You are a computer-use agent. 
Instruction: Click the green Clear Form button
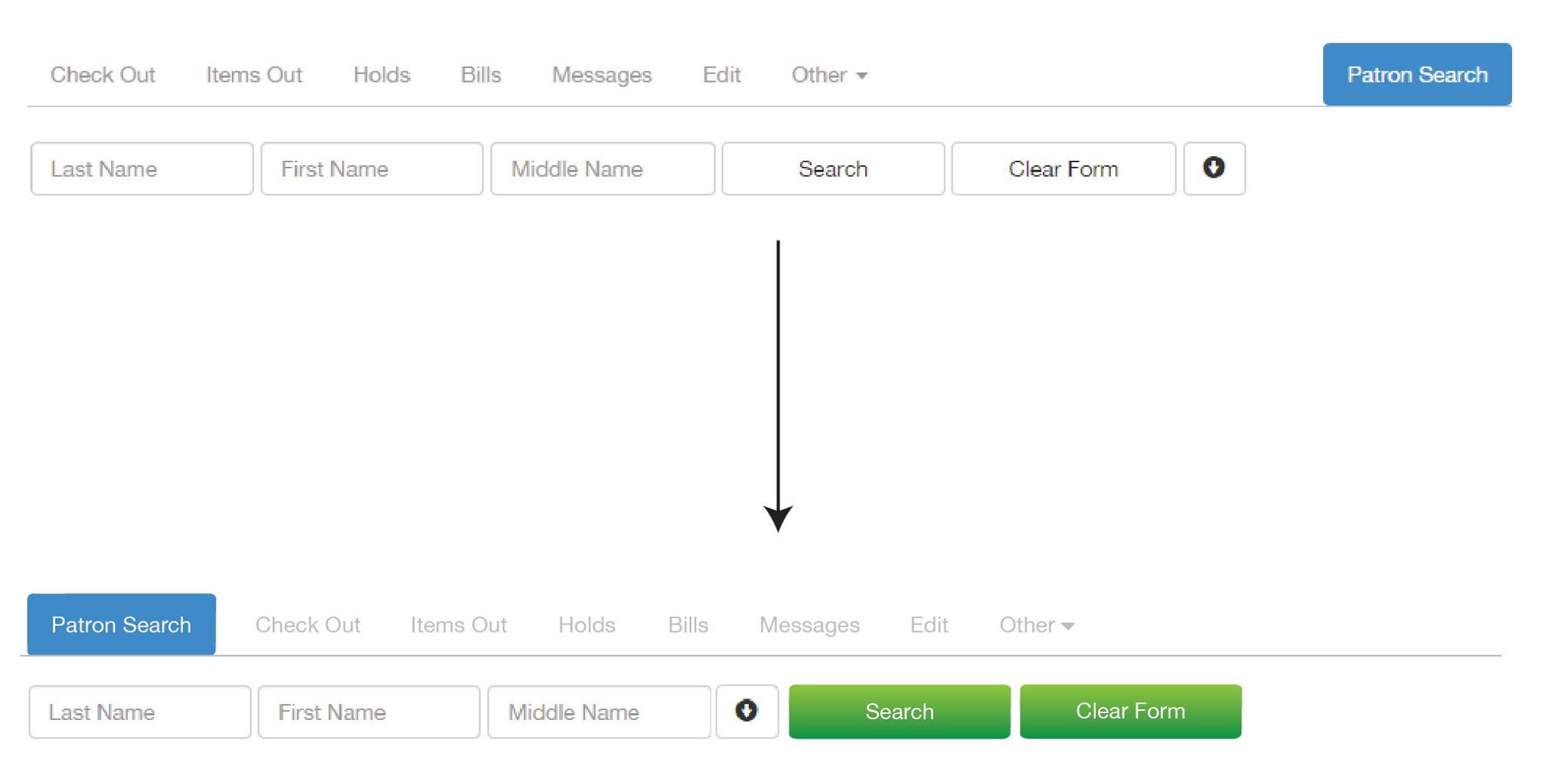1130,712
